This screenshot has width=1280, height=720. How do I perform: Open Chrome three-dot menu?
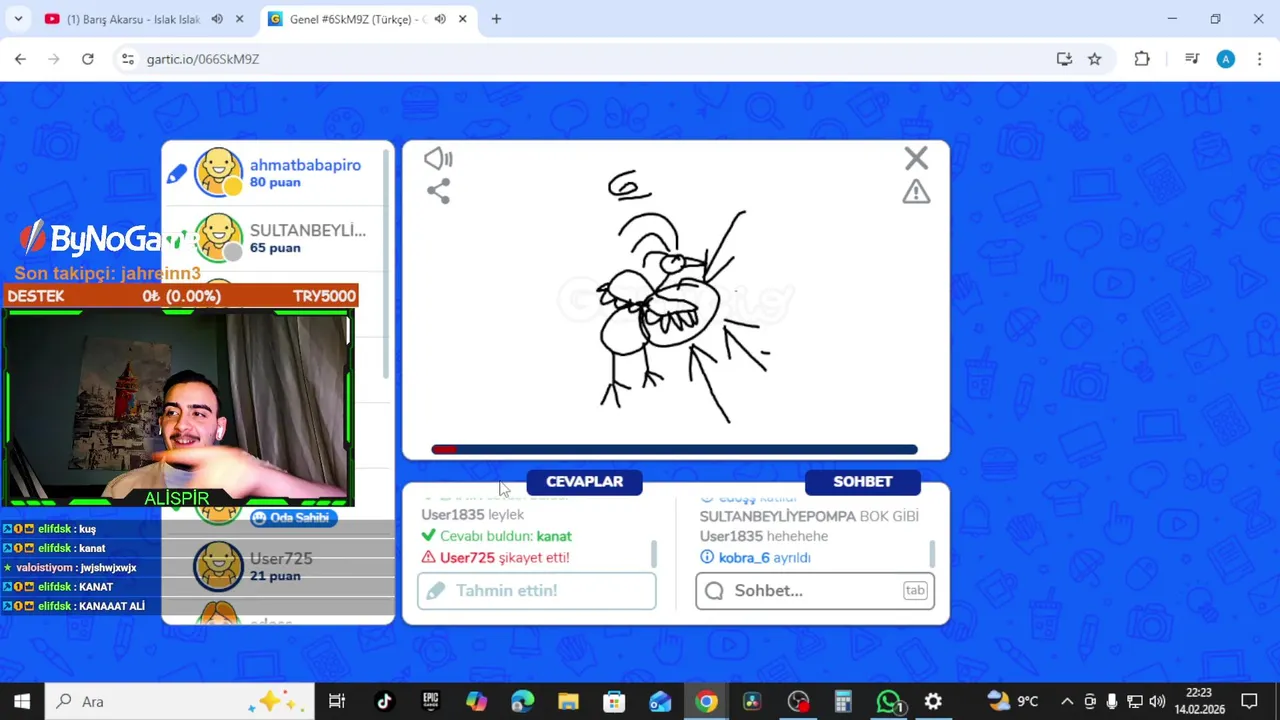point(1258,59)
